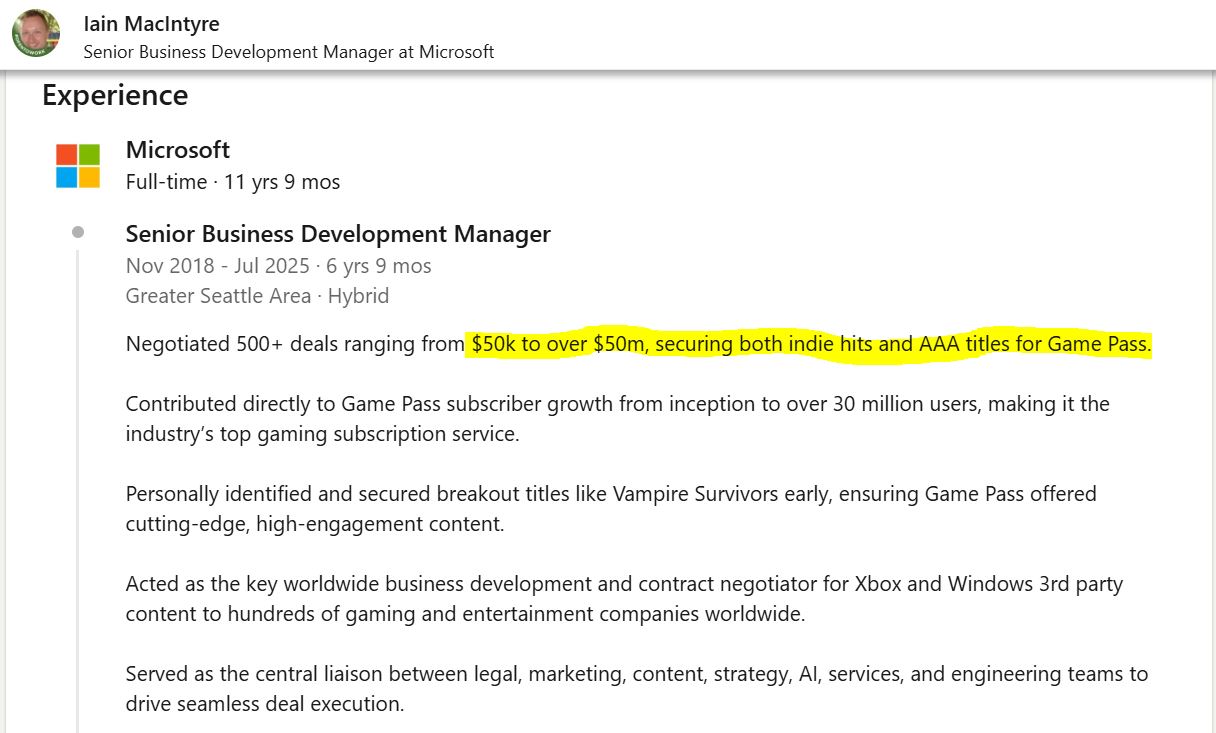Click the Senior Business Development Manager headline

(289, 52)
